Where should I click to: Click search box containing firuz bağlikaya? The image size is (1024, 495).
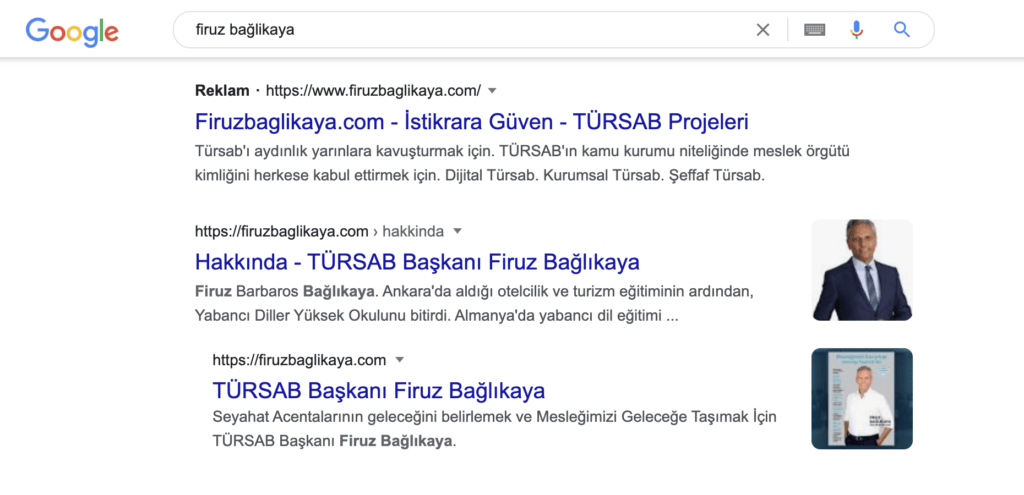pos(553,29)
